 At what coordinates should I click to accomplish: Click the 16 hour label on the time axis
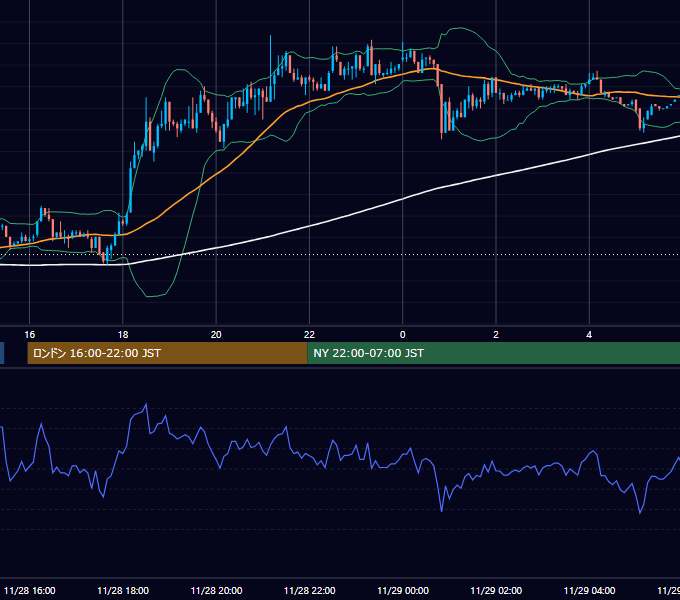pyautogui.click(x=29, y=335)
